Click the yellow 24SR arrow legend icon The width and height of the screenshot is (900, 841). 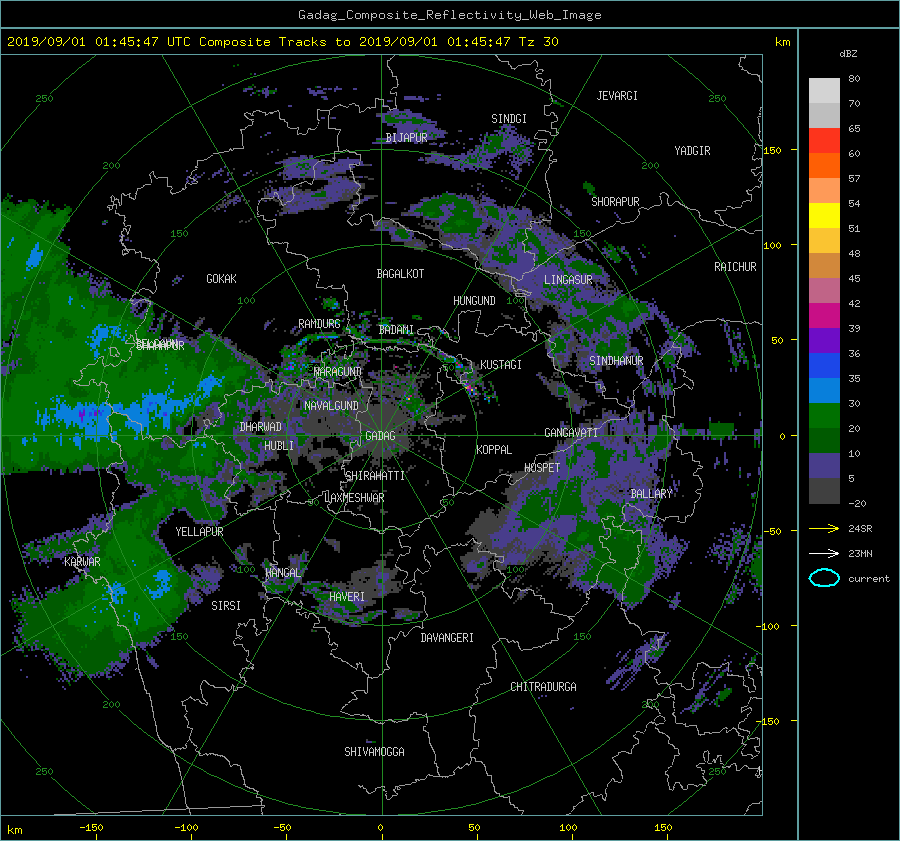coord(824,529)
